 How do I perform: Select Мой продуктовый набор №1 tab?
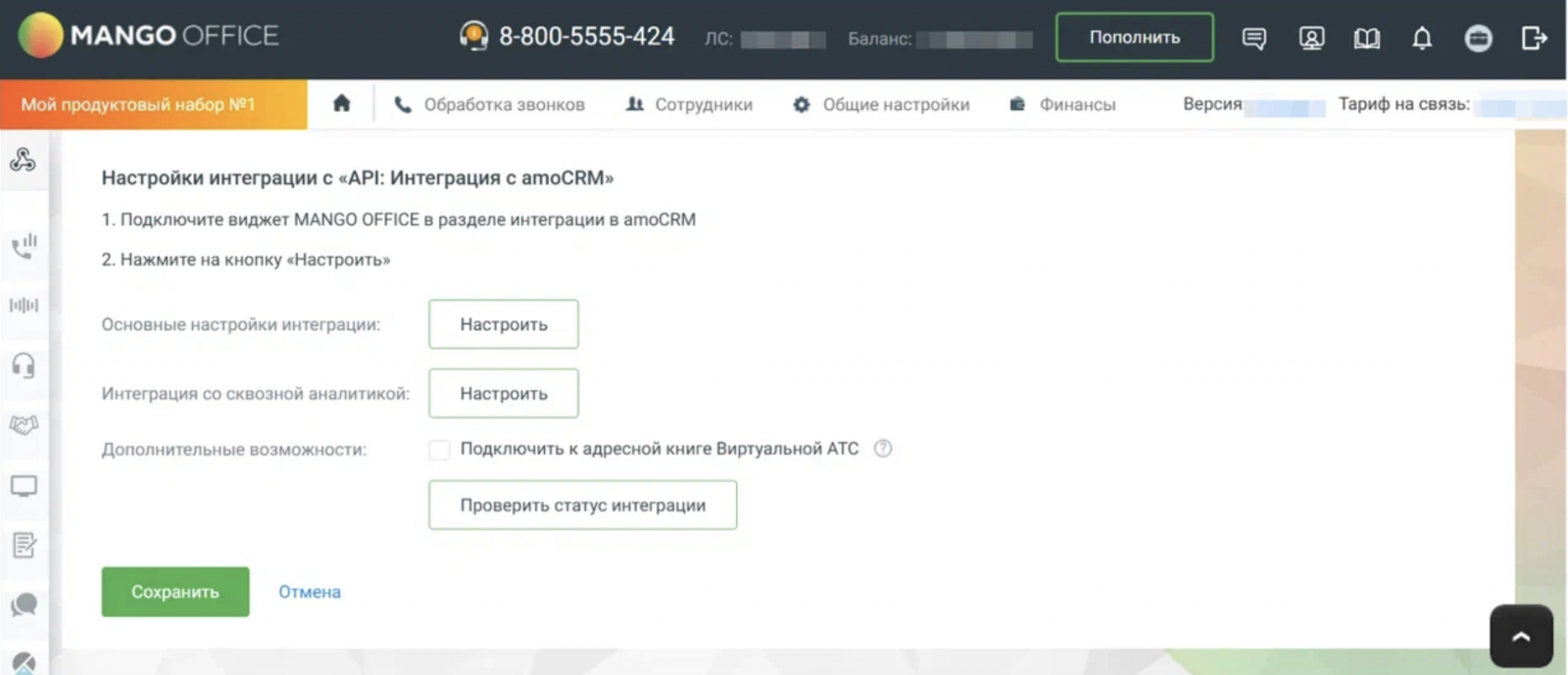point(154,104)
